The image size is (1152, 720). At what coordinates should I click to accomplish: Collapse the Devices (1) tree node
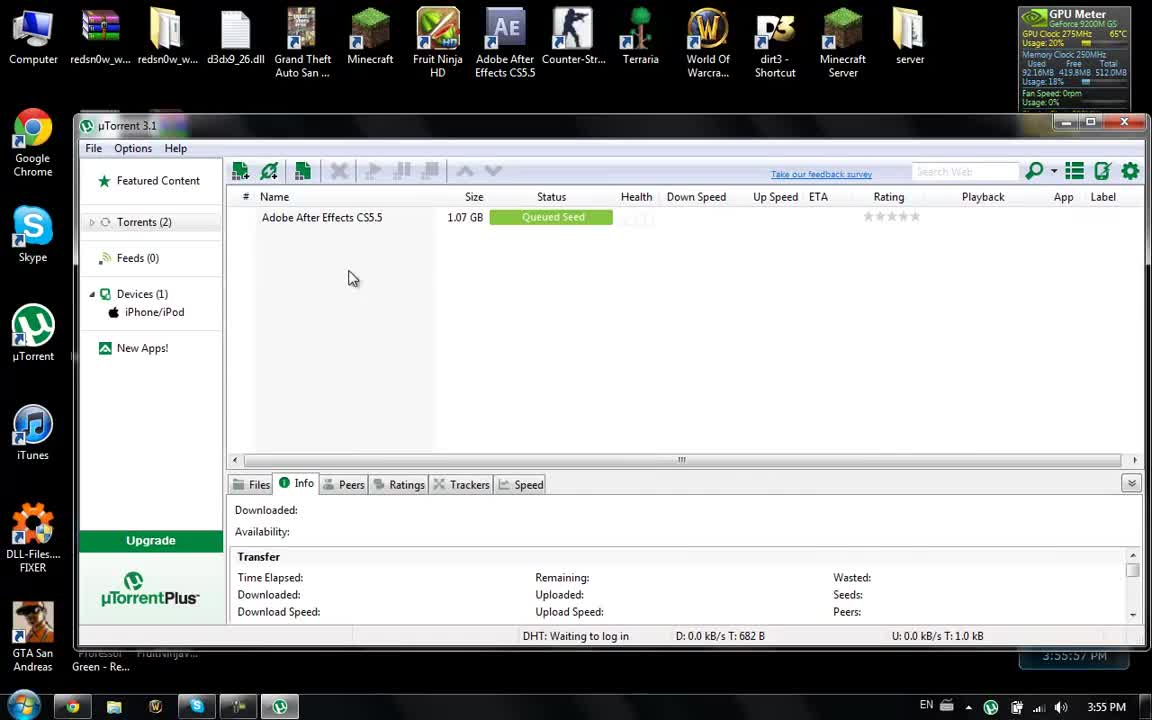[x=92, y=294]
